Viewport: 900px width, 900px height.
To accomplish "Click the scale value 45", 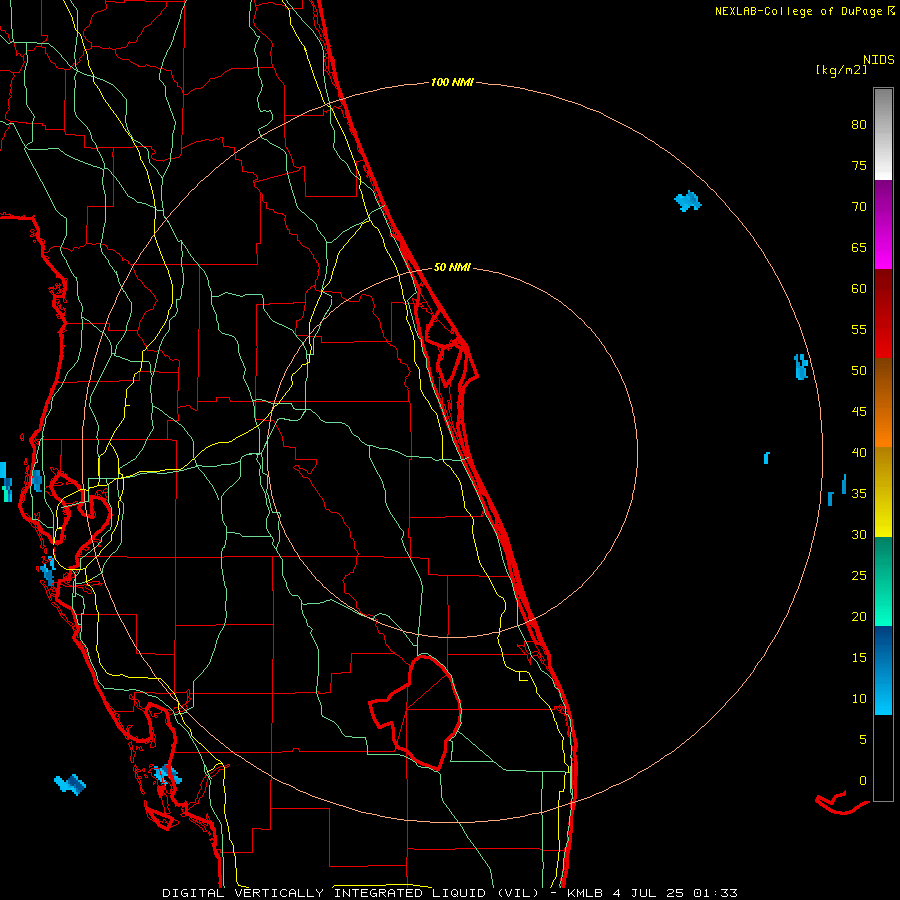I will coord(859,412).
